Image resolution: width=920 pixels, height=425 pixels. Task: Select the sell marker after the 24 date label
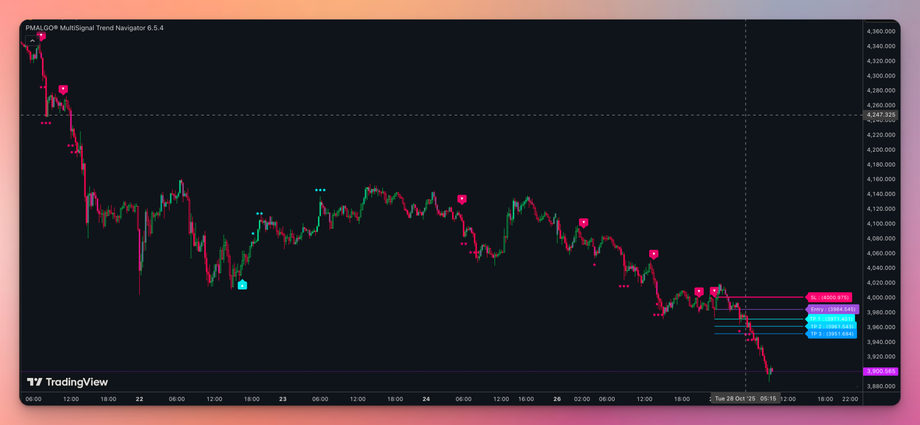pos(462,199)
